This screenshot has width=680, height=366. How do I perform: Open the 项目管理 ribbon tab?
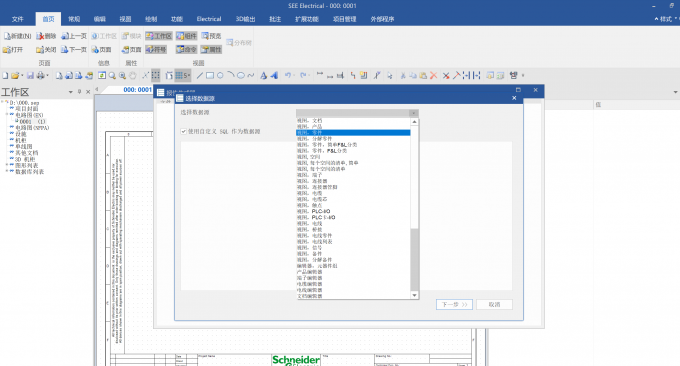[344, 19]
